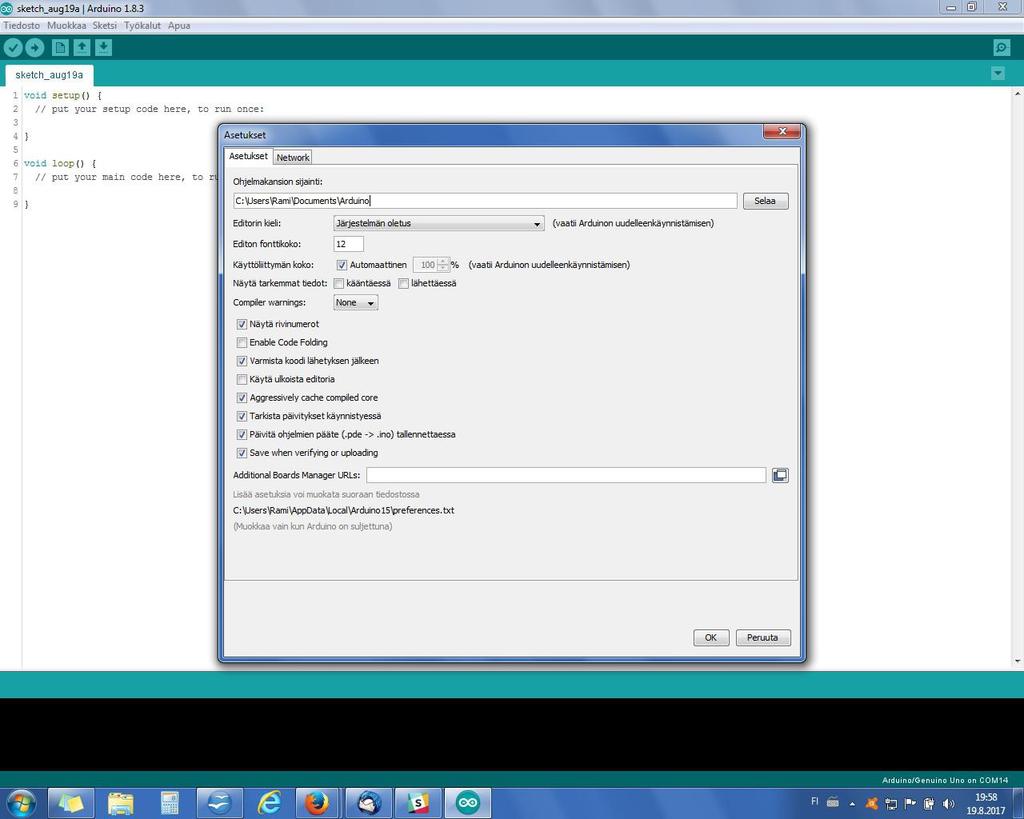The width and height of the screenshot is (1024, 819).
Task: Create a new sketch with the New icon
Action: [59, 48]
